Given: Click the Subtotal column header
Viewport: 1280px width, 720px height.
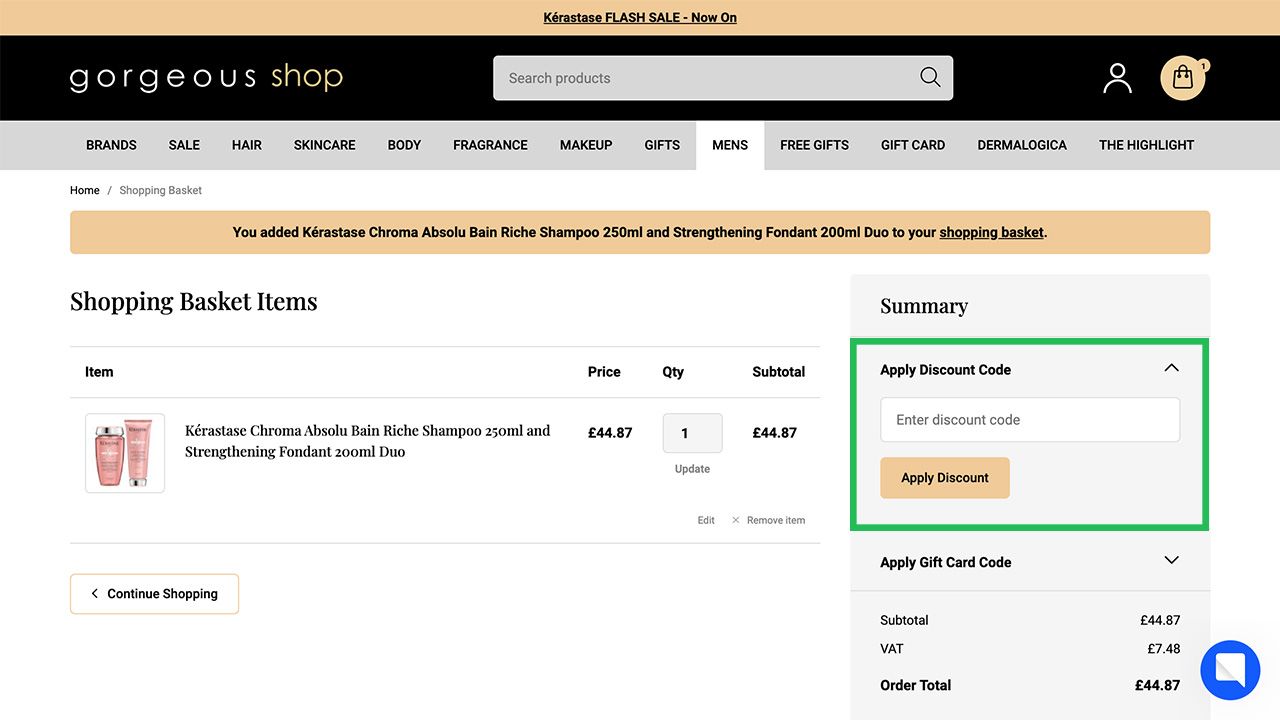Looking at the screenshot, I should pyautogui.click(x=779, y=372).
